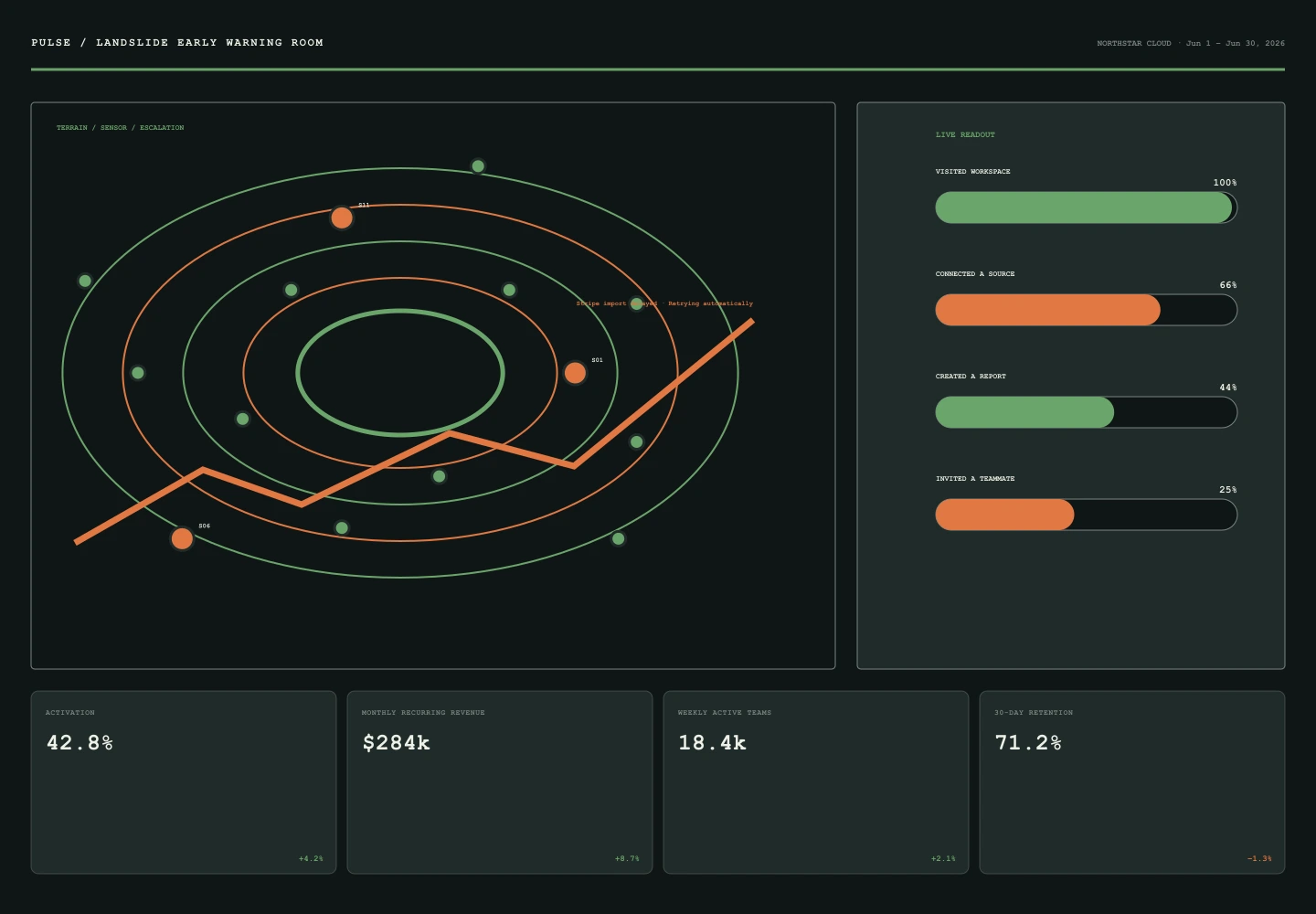Click the '18.4k' value
The image size is (1316, 914).
[713, 743]
